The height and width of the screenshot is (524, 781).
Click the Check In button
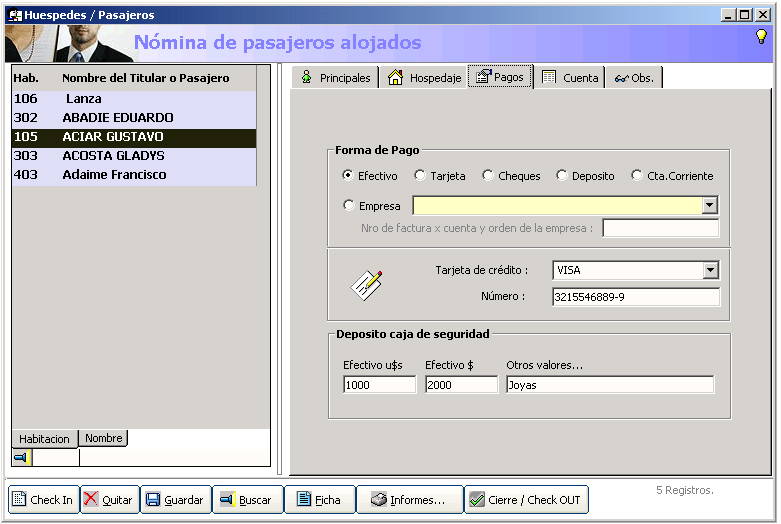(x=43, y=500)
